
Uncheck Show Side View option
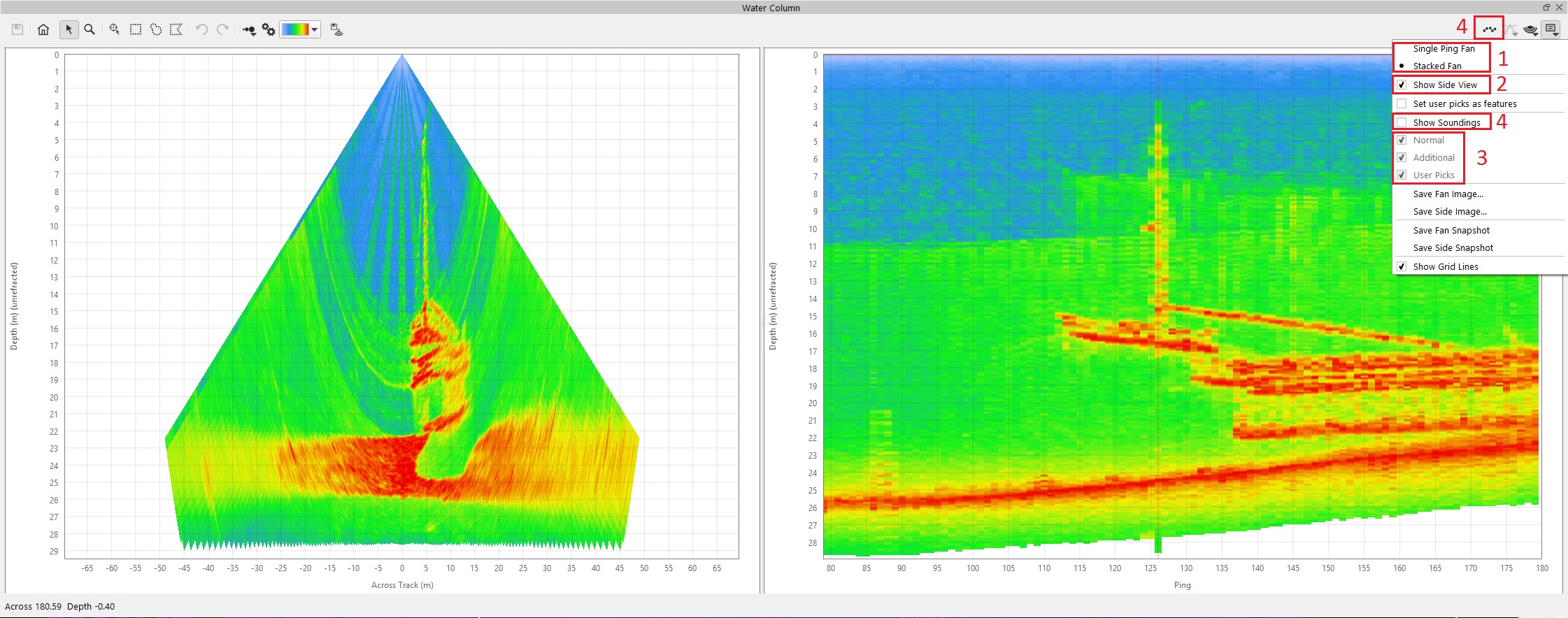(1402, 85)
